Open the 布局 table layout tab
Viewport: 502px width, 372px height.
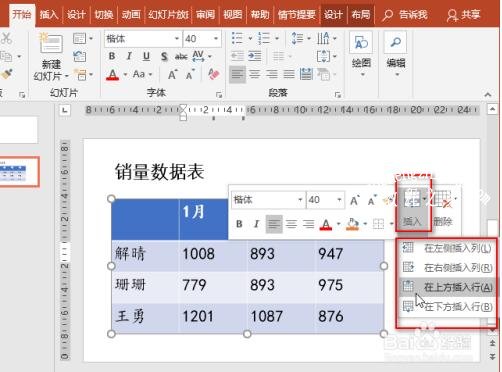pos(361,15)
